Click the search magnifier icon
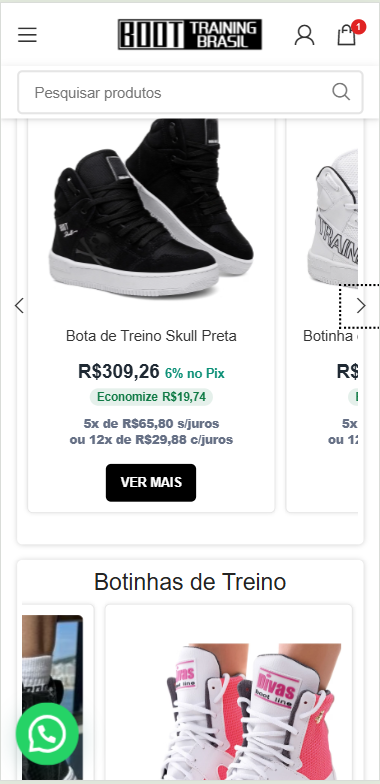Screen dimensions: 380x784 coord(341,92)
